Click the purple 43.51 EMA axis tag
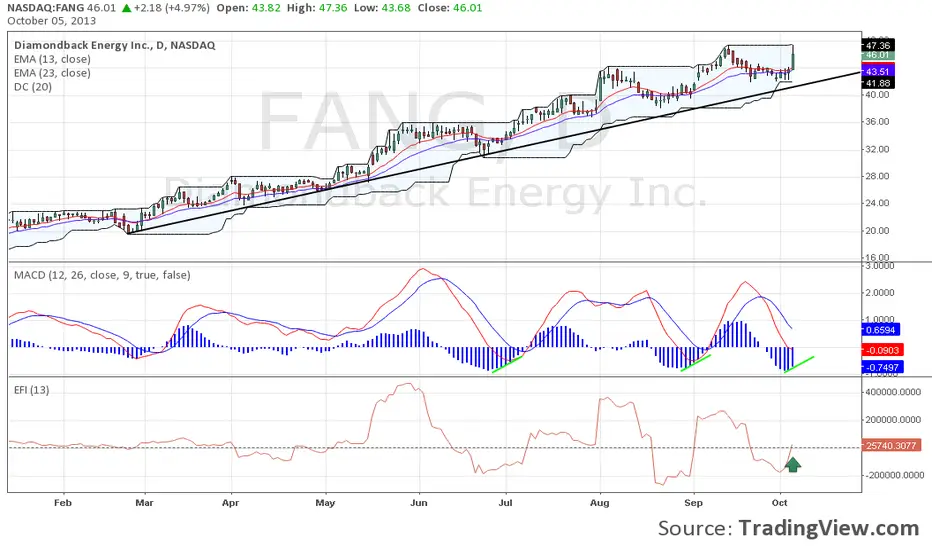The width and height of the screenshot is (932, 550). pos(878,72)
